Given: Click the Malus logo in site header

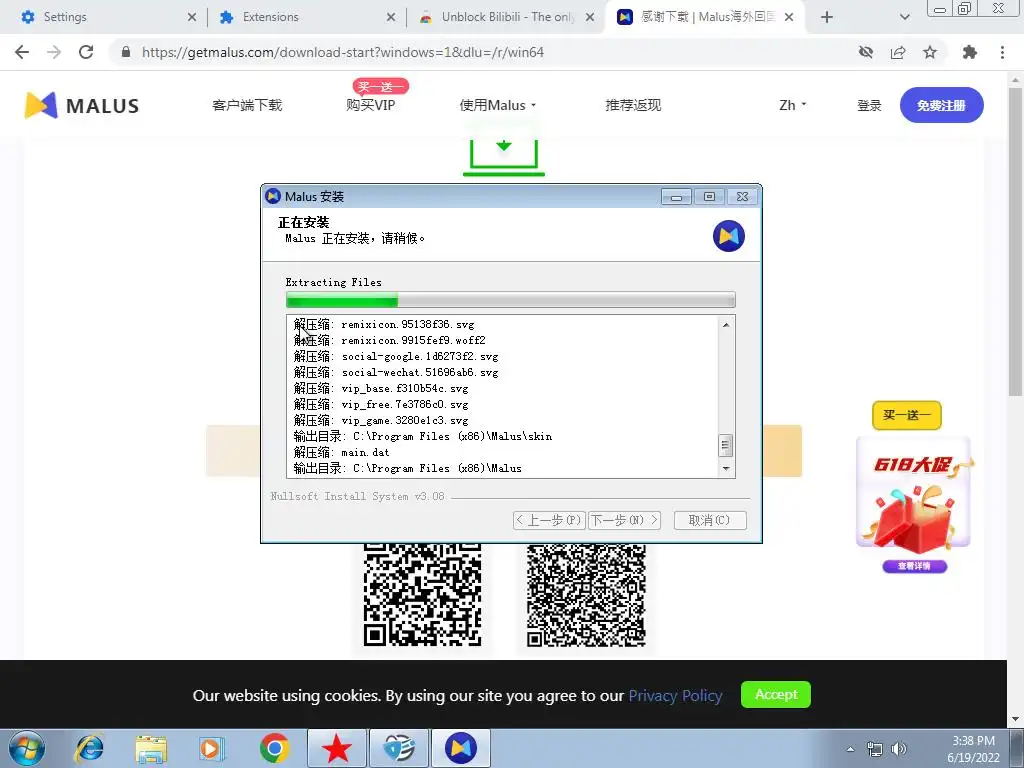Looking at the screenshot, I should pos(82,105).
